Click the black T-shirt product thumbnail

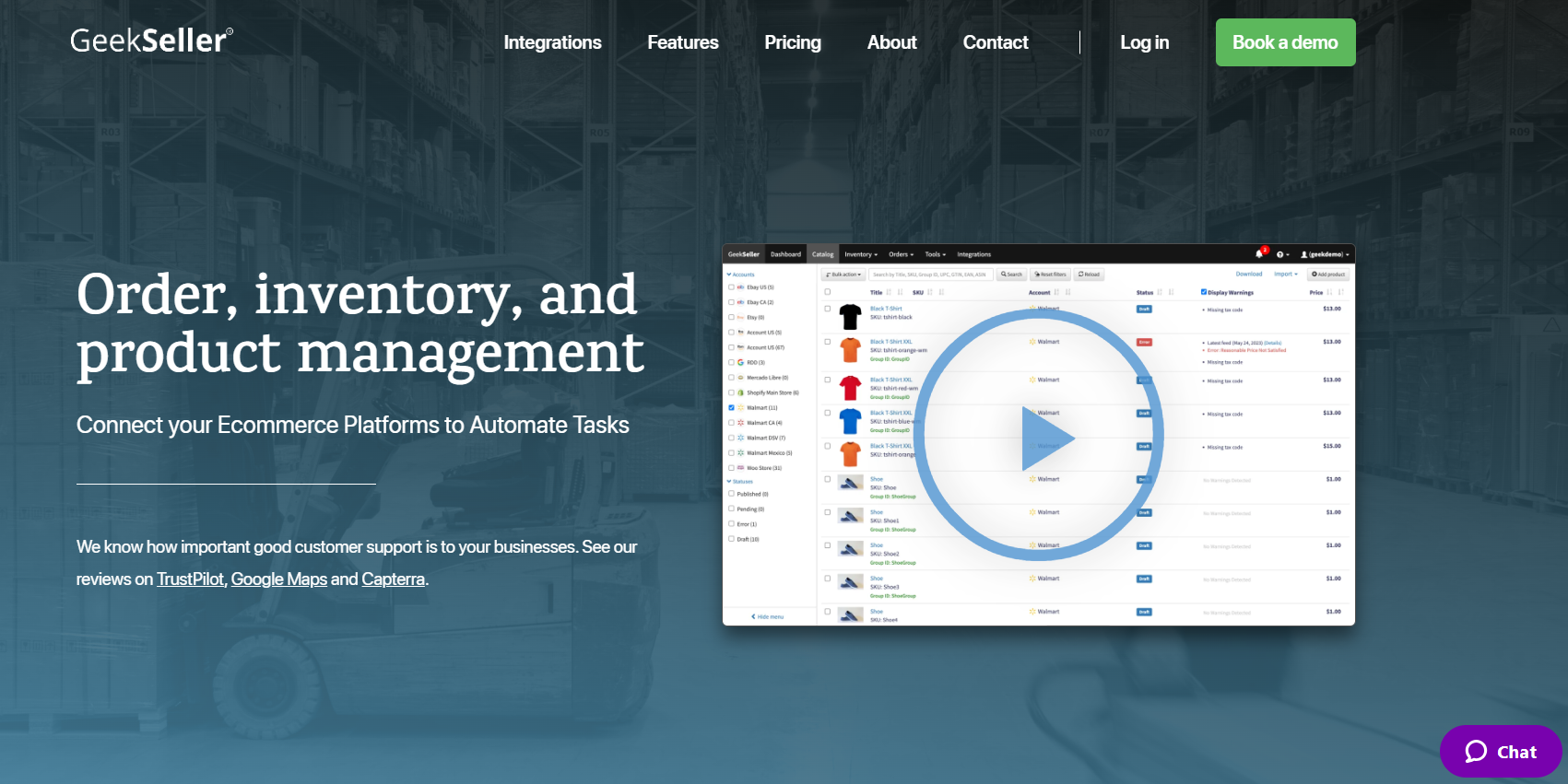pos(850,317)
